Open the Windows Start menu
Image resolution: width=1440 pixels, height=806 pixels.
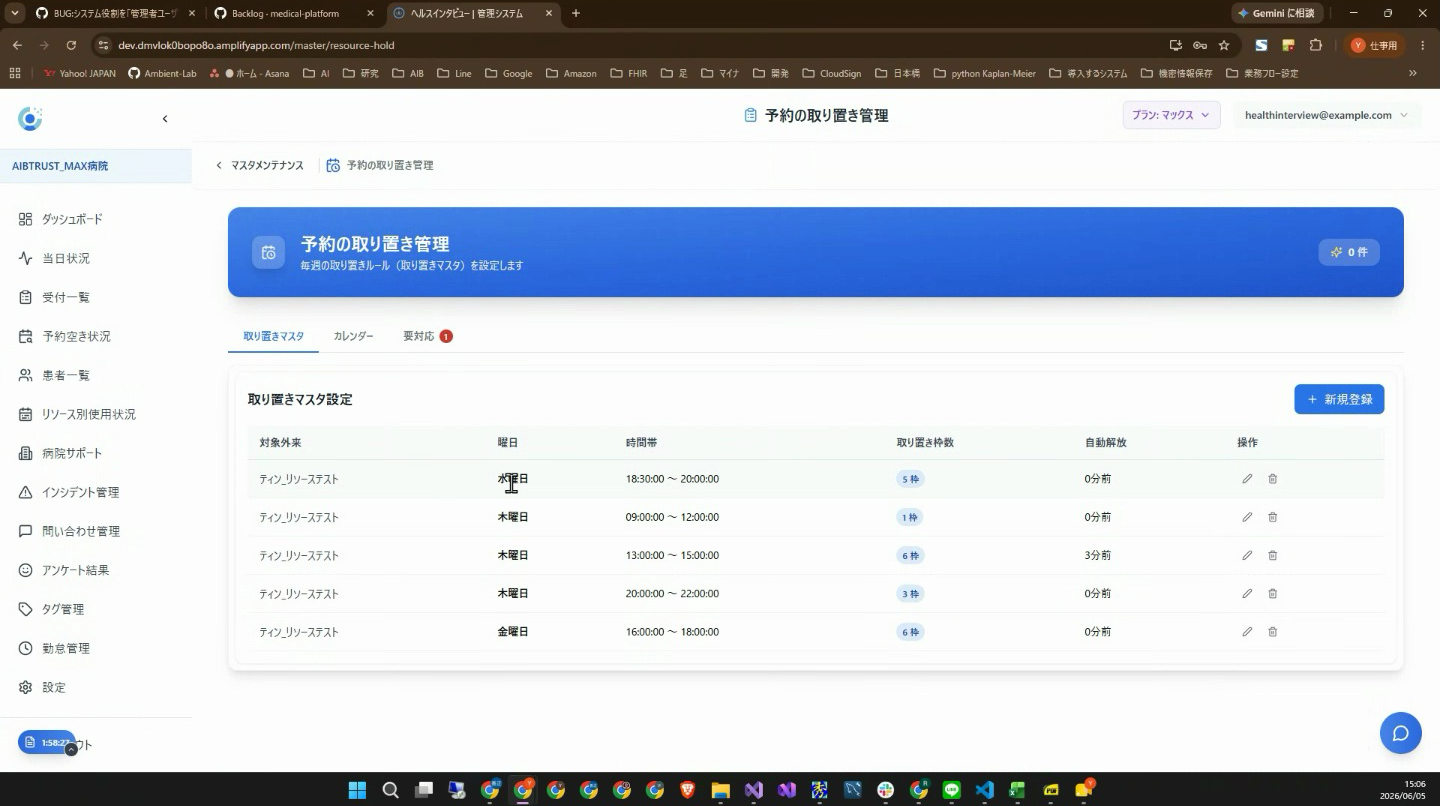point(357,790)
